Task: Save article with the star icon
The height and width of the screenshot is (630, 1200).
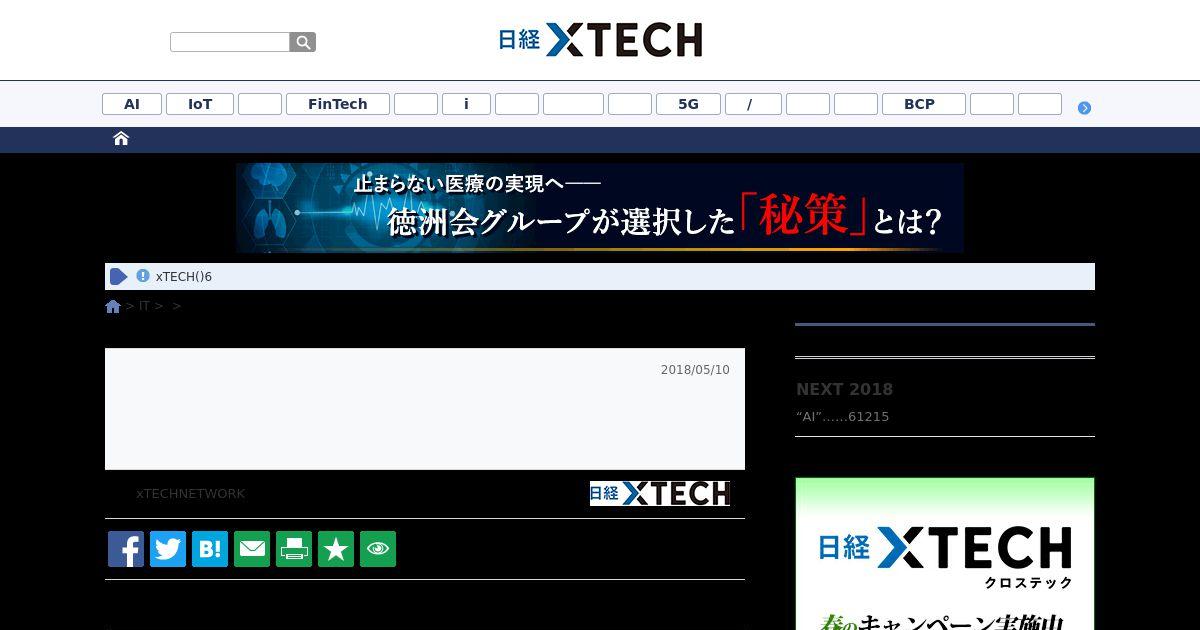Action: (336, 549)
